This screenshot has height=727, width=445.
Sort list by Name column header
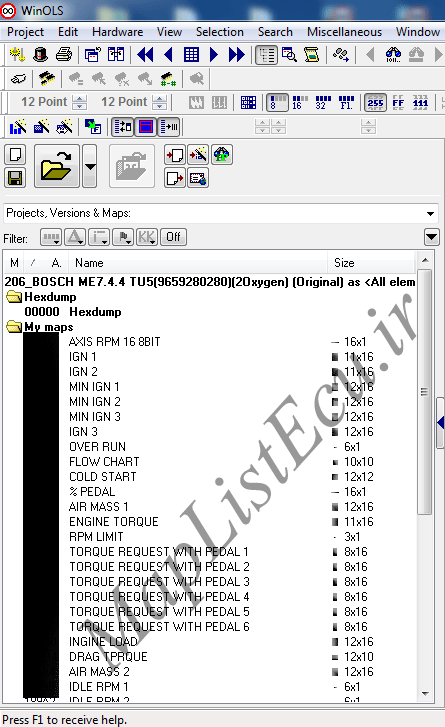[198, 263]
